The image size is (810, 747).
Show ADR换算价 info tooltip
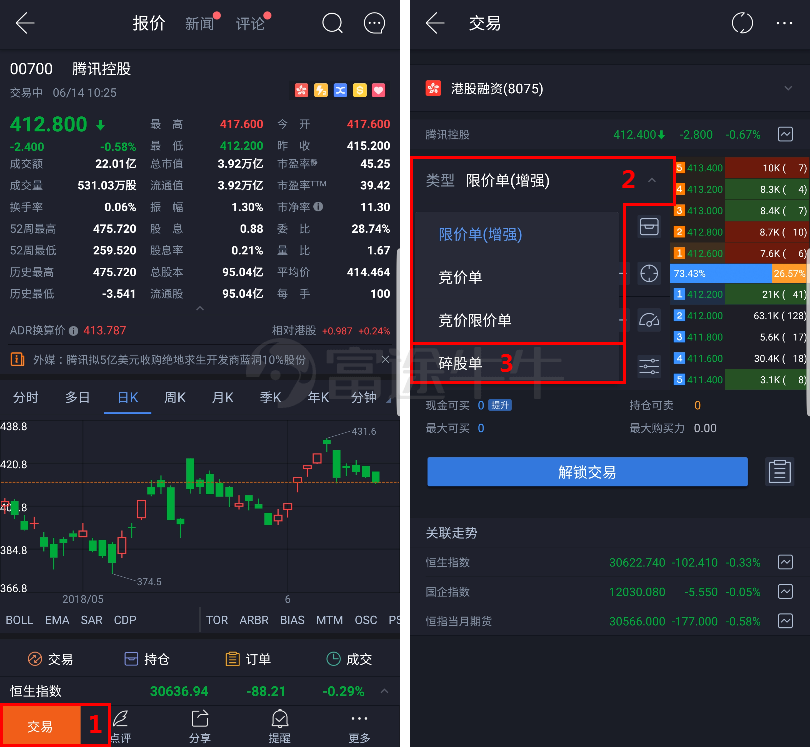pos(73,331)
